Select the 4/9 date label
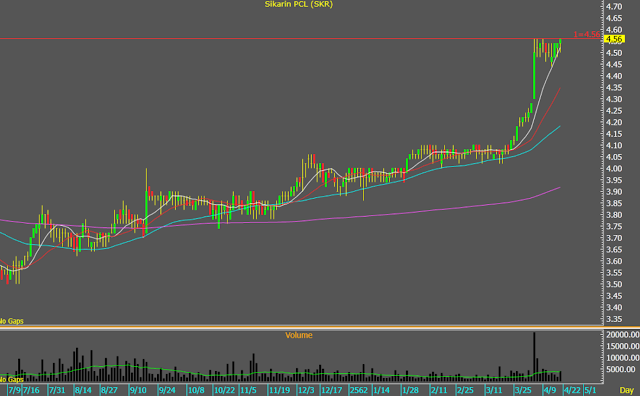The width and height of the screenshot is (640, 396). (x=550, y=390)
